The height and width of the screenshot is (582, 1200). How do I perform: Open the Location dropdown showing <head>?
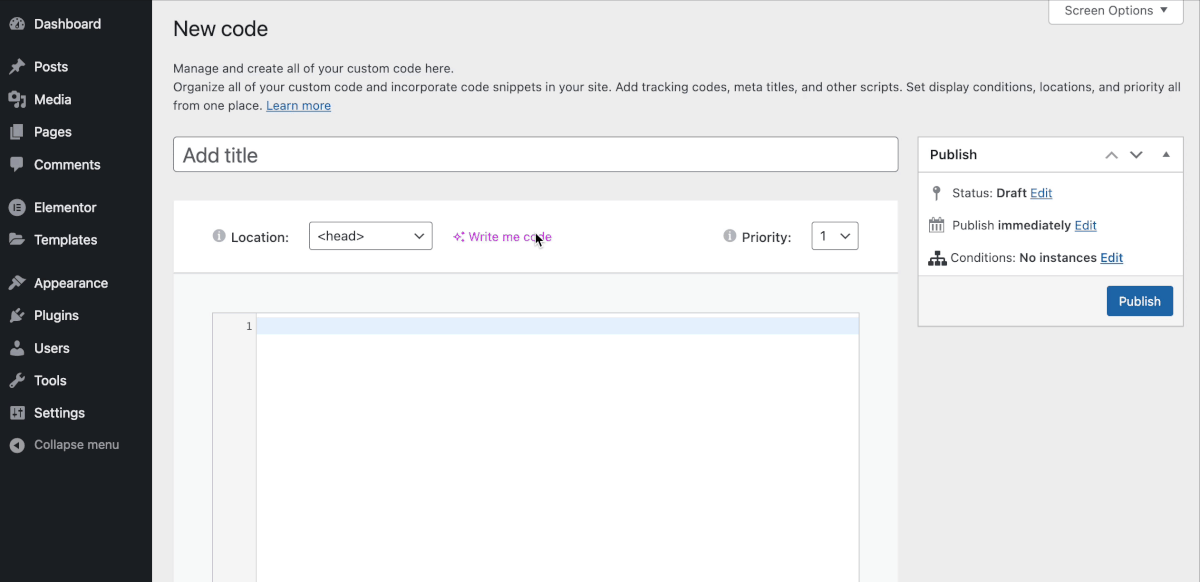pos(370,235)
